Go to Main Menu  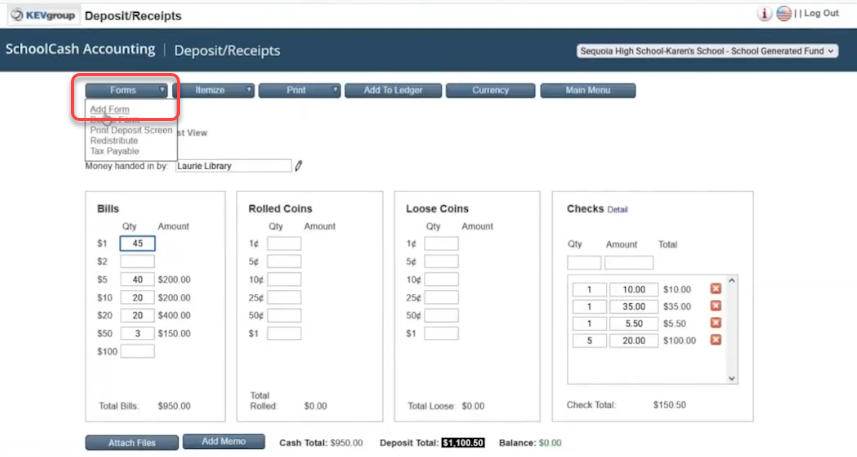[x=588, y=90]
